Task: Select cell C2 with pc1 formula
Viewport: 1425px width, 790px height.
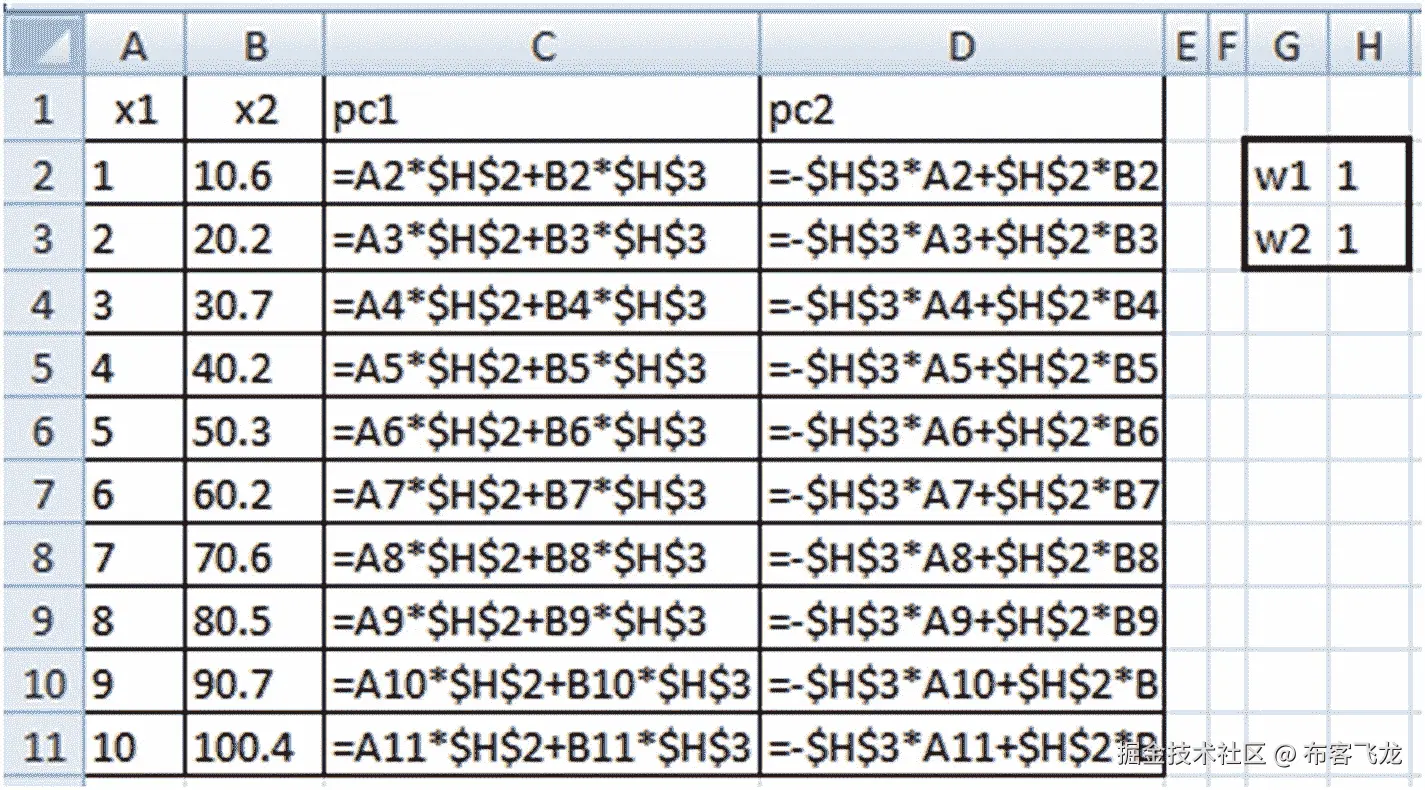Action: (542, 175)
